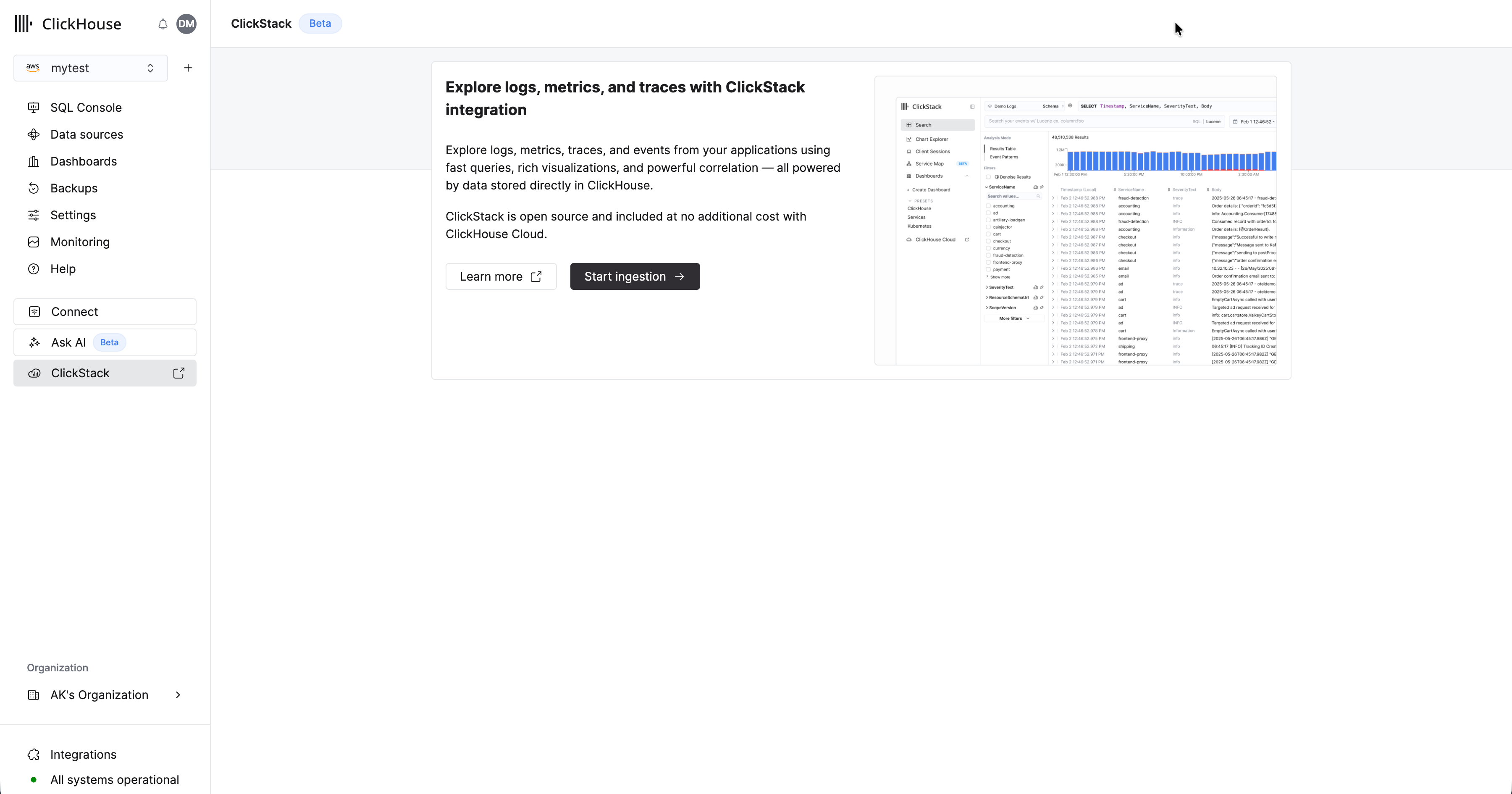Go to Data sources page
Image resolution: width=1512 pixels, height=794 pixels.
[x=86, y=134]
